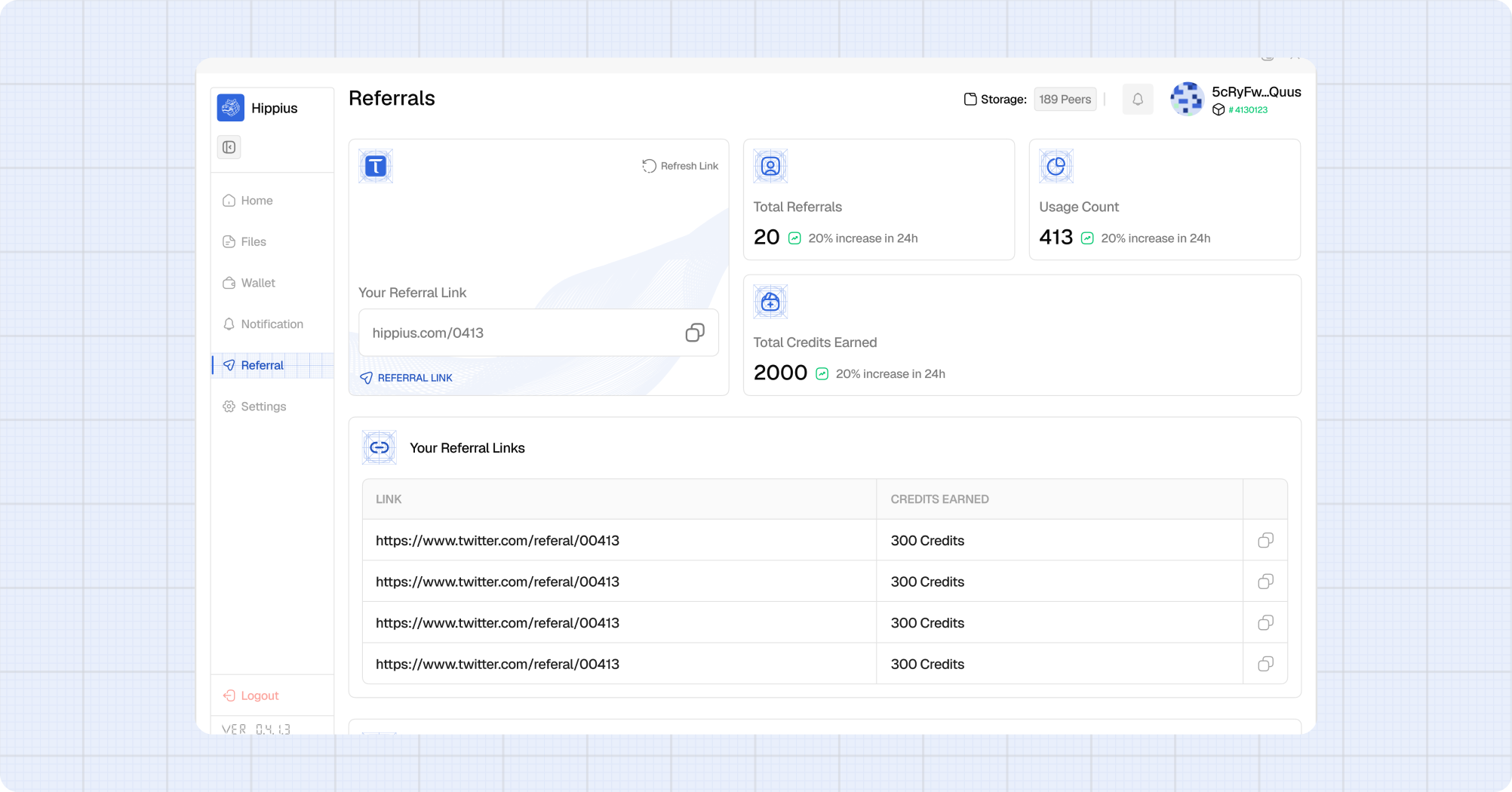Click the T referral card icon
The width and height of the screenshot is (1512, 792).
pyautogui.click(x=376, y=166)
